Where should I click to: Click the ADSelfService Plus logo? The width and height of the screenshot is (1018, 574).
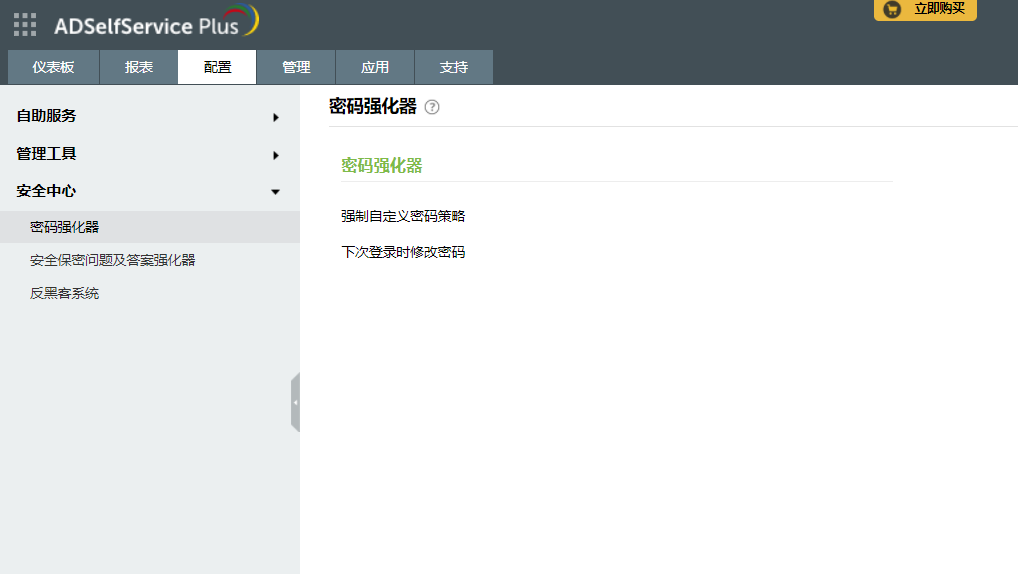(155, 24)
